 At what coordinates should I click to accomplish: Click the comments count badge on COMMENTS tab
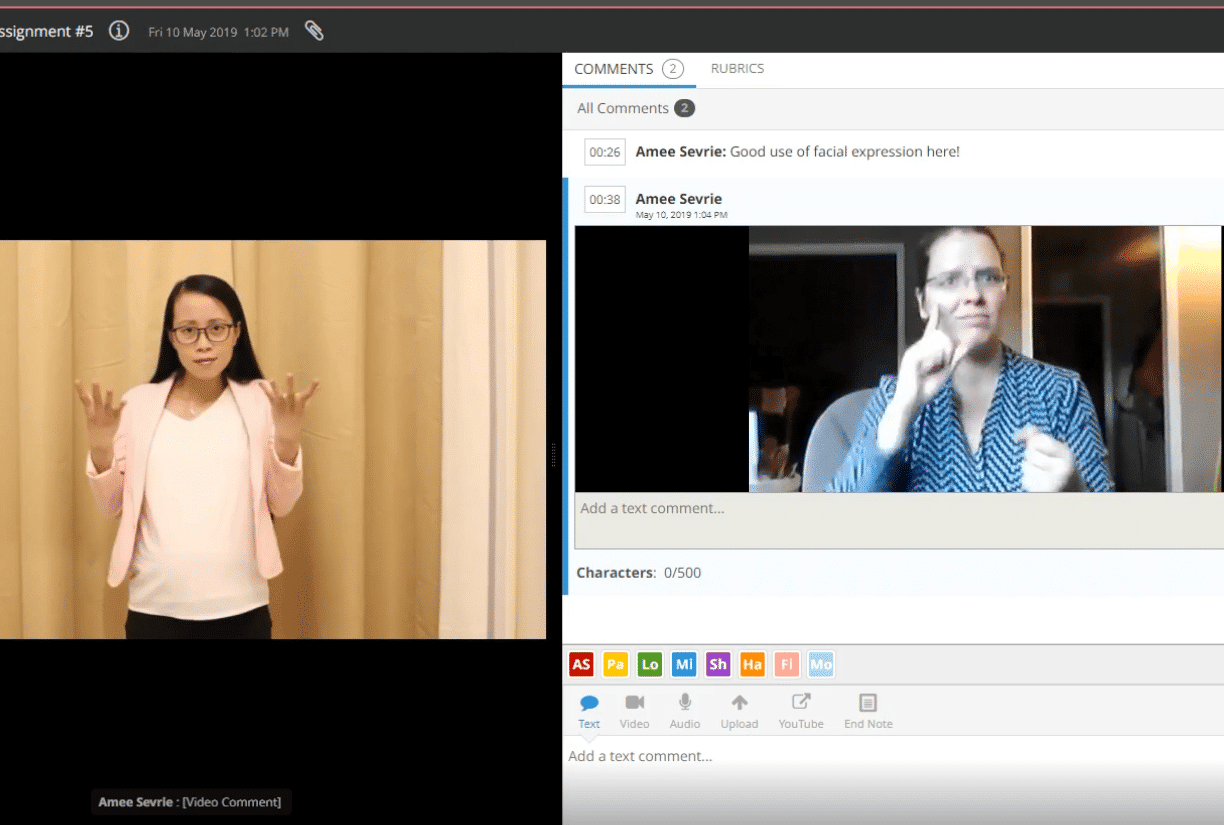(673, 69)
